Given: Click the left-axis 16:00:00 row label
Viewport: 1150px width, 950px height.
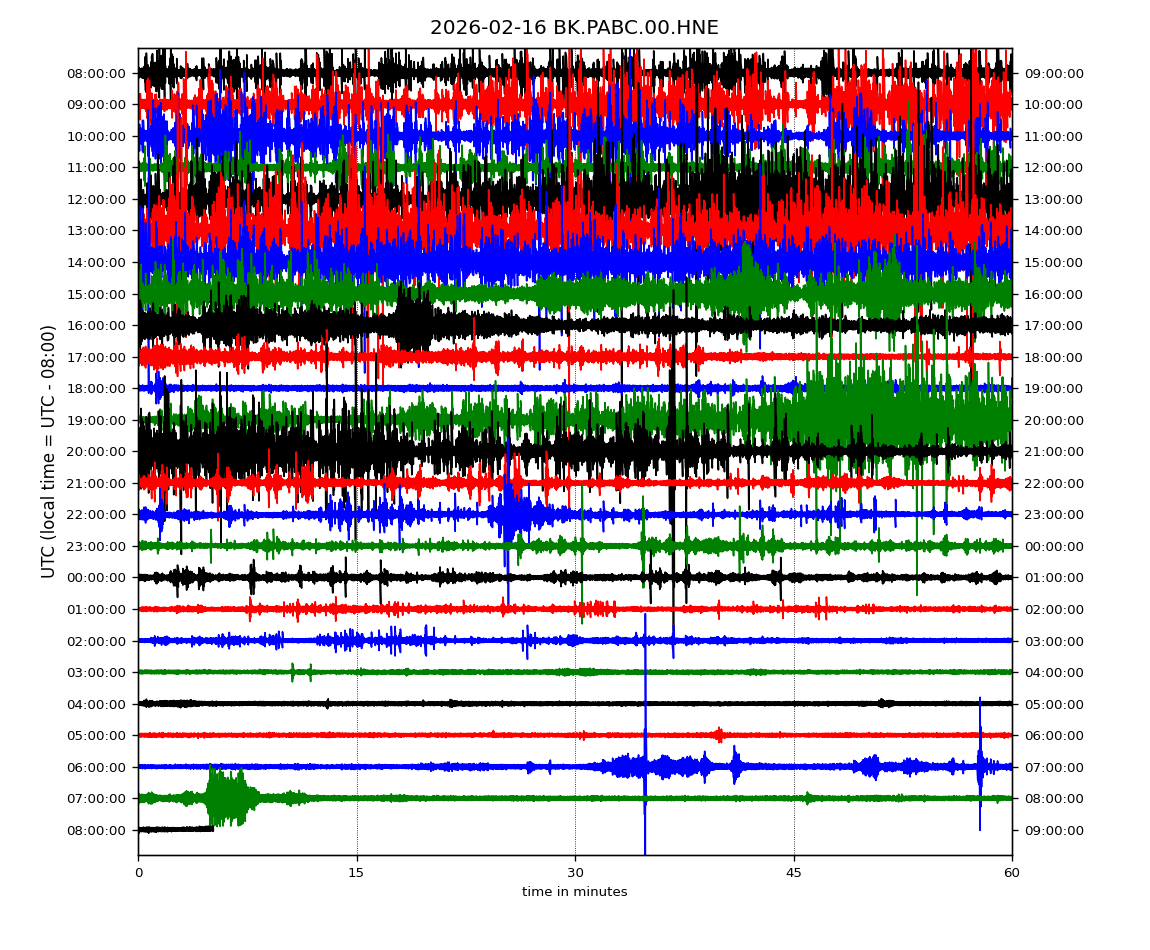Looking at the screenshot, I should click(97, 325).
